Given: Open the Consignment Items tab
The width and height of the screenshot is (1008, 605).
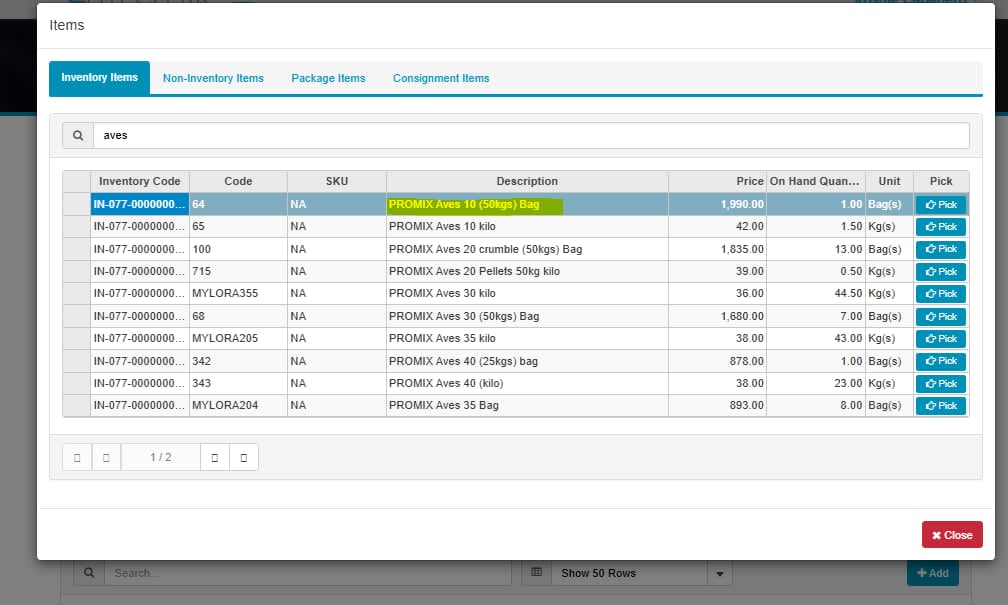Looking at the screenshot, I should pos(441,78).
